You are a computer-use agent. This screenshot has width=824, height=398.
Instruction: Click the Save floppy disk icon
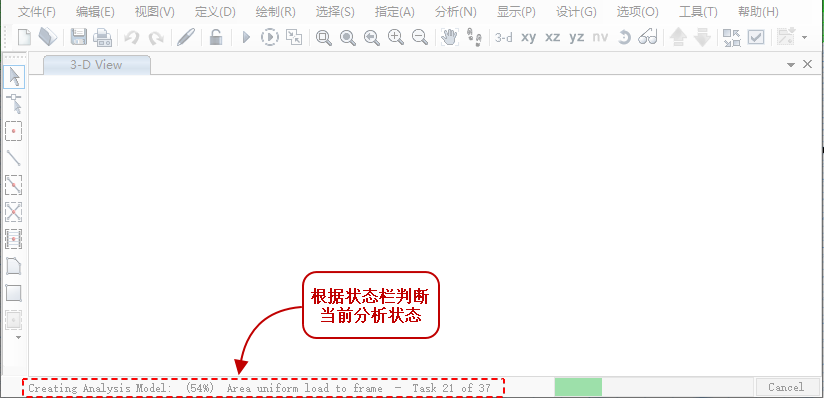79,37
